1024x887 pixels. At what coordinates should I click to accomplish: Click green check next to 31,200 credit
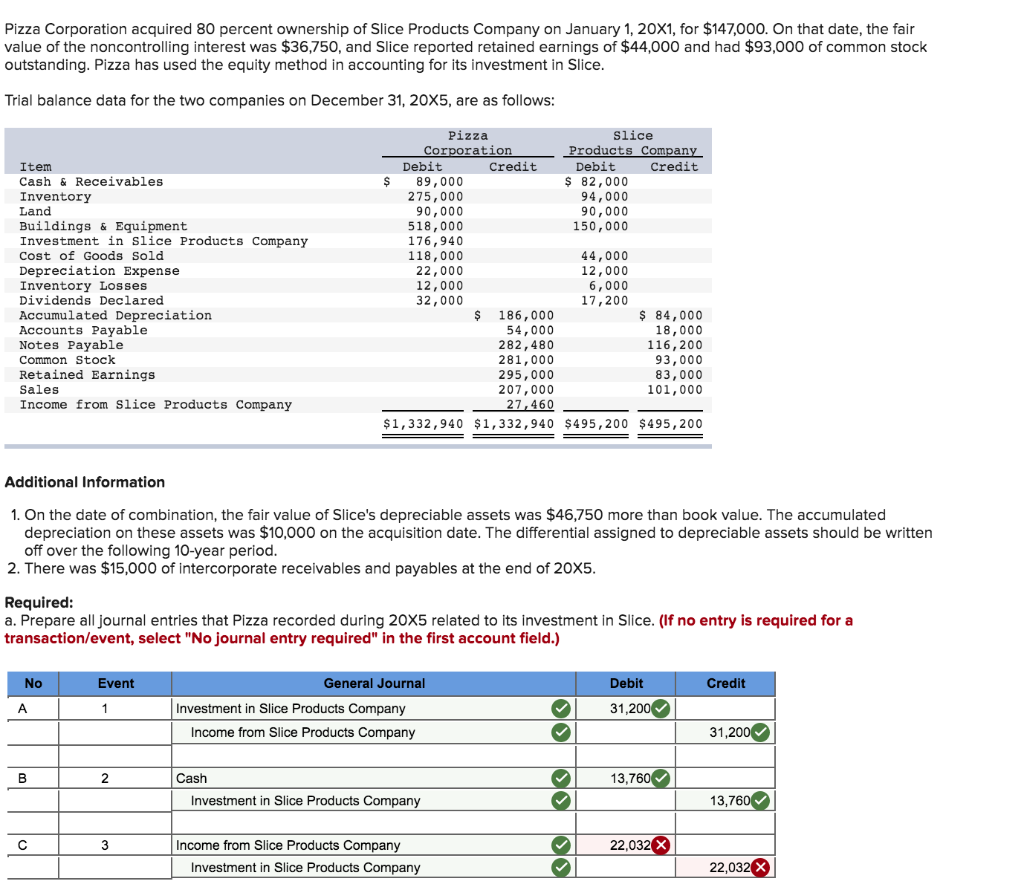760,733
